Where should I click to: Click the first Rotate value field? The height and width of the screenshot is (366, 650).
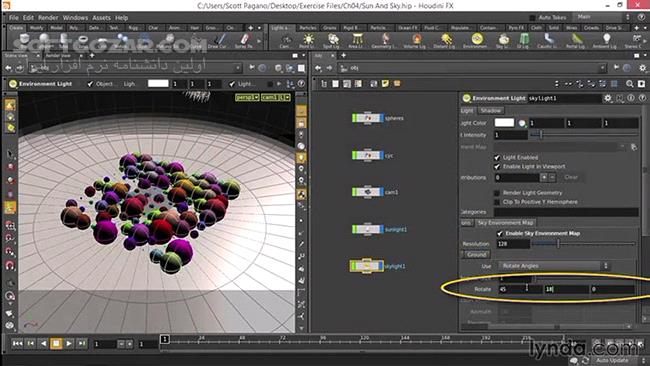click(519, 289)
